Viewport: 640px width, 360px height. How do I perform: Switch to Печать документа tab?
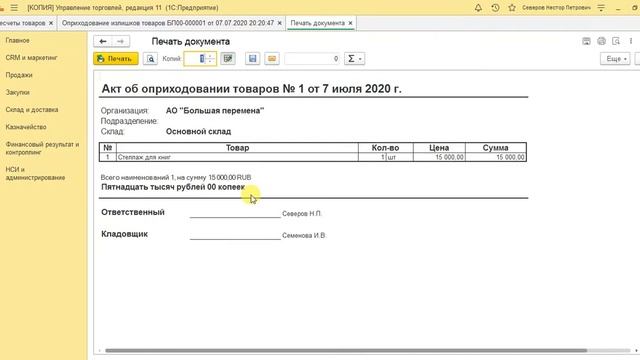(318, 23)
